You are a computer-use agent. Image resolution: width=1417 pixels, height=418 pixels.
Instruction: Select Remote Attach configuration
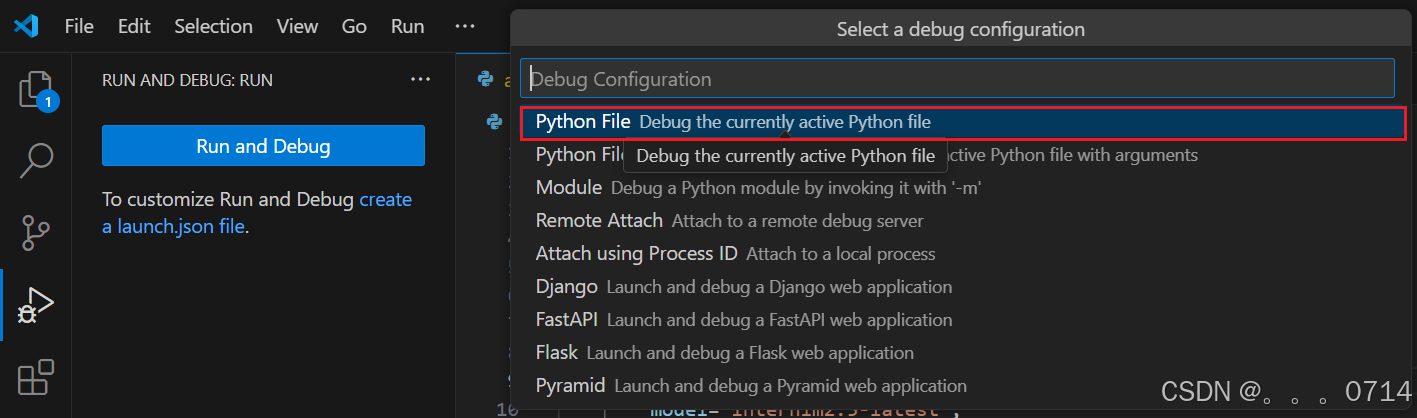963,221
